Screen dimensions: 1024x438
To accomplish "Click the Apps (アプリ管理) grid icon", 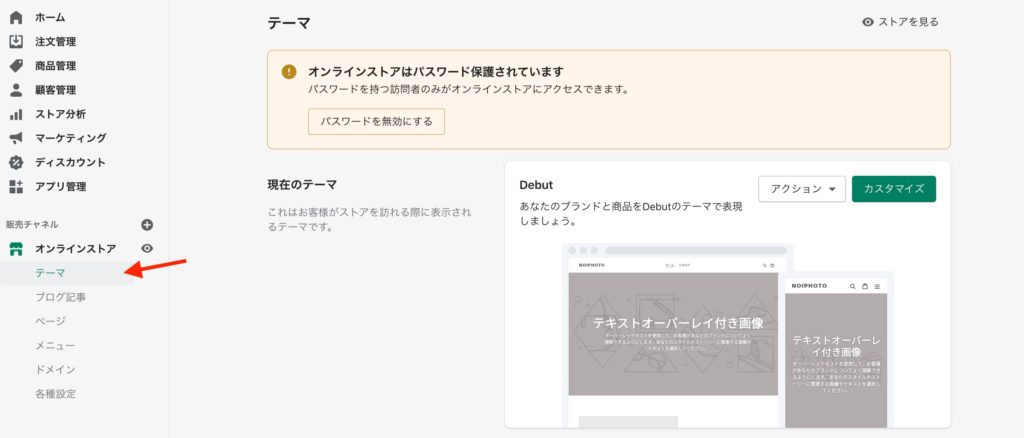I will pos(16,186).
